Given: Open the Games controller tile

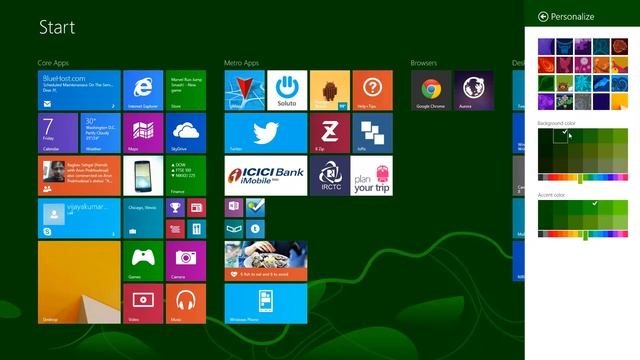Looking at the screenshot, I should [143, 261].
